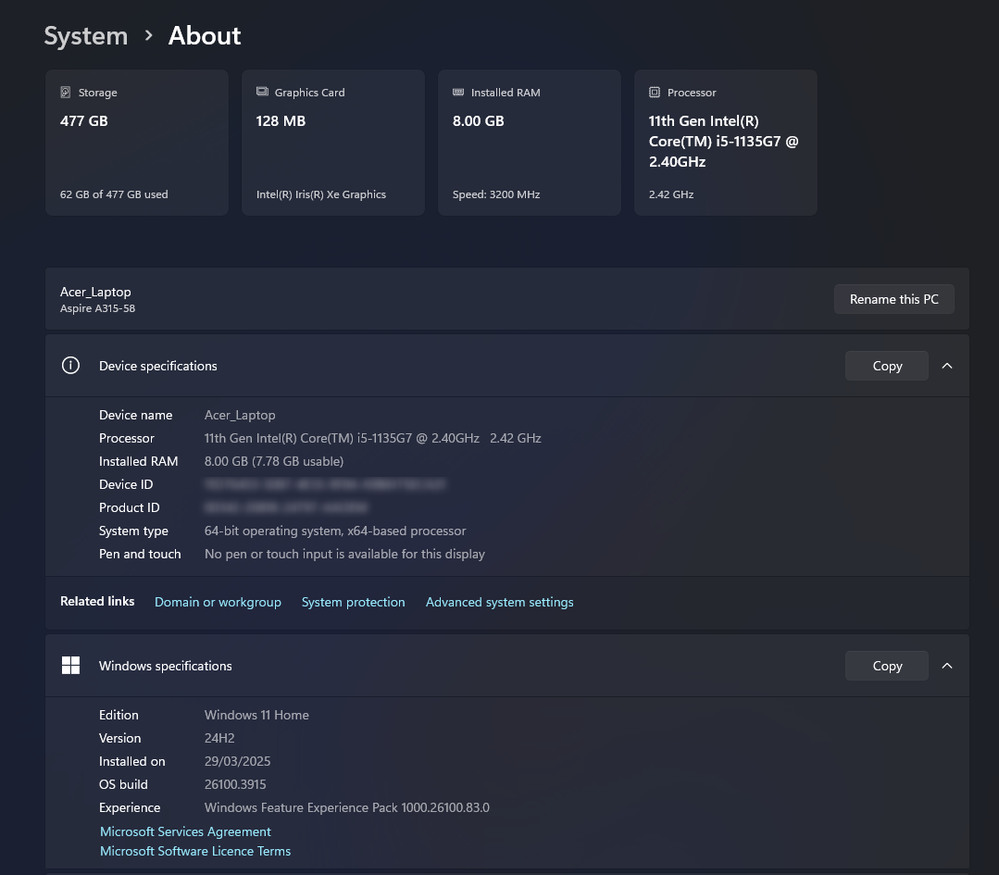999x875 pixels.
Task: Click the Processor chip icon
Action: click(654, 92)
